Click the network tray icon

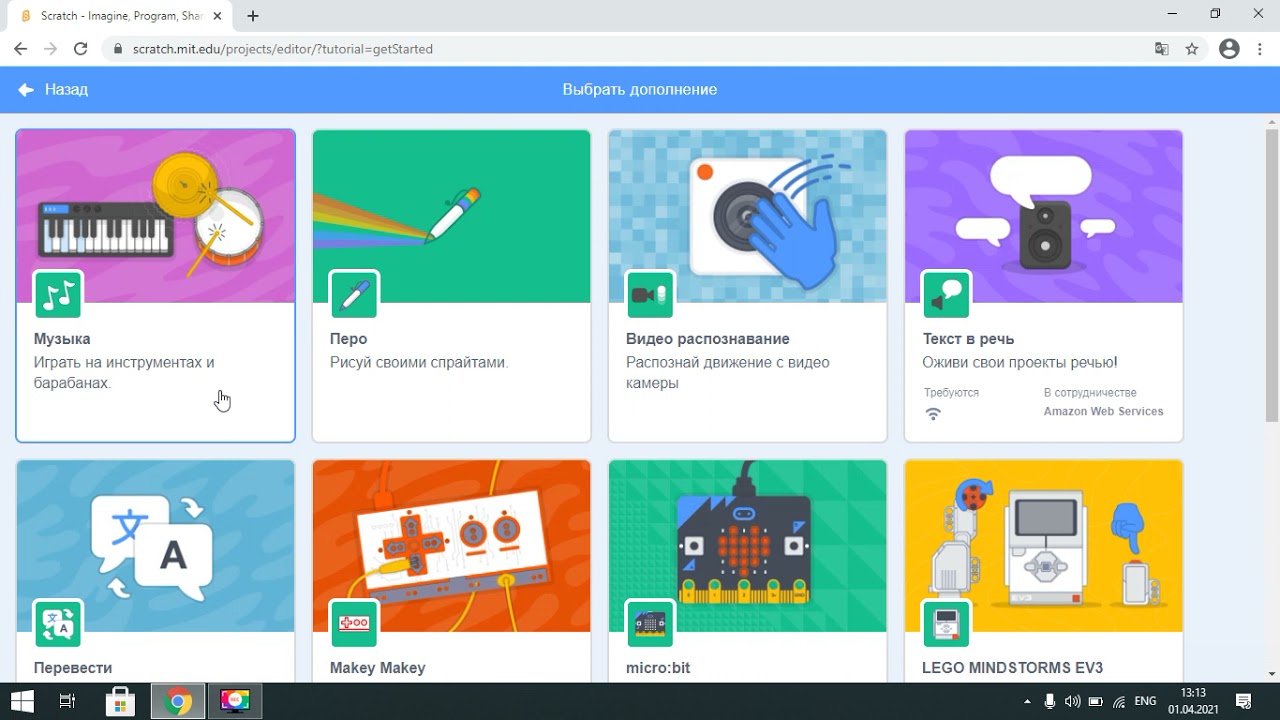tap(1119, 701)
